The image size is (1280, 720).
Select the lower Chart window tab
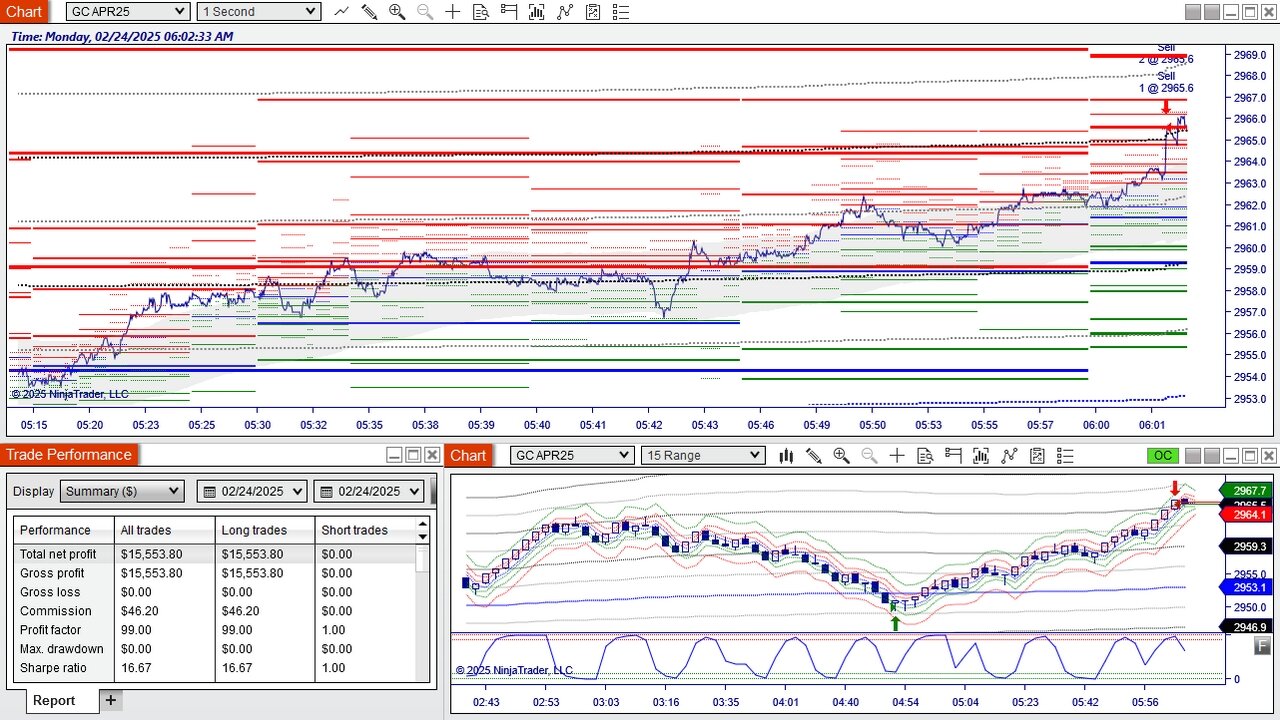pyautogui.click(x=468, y=455)
